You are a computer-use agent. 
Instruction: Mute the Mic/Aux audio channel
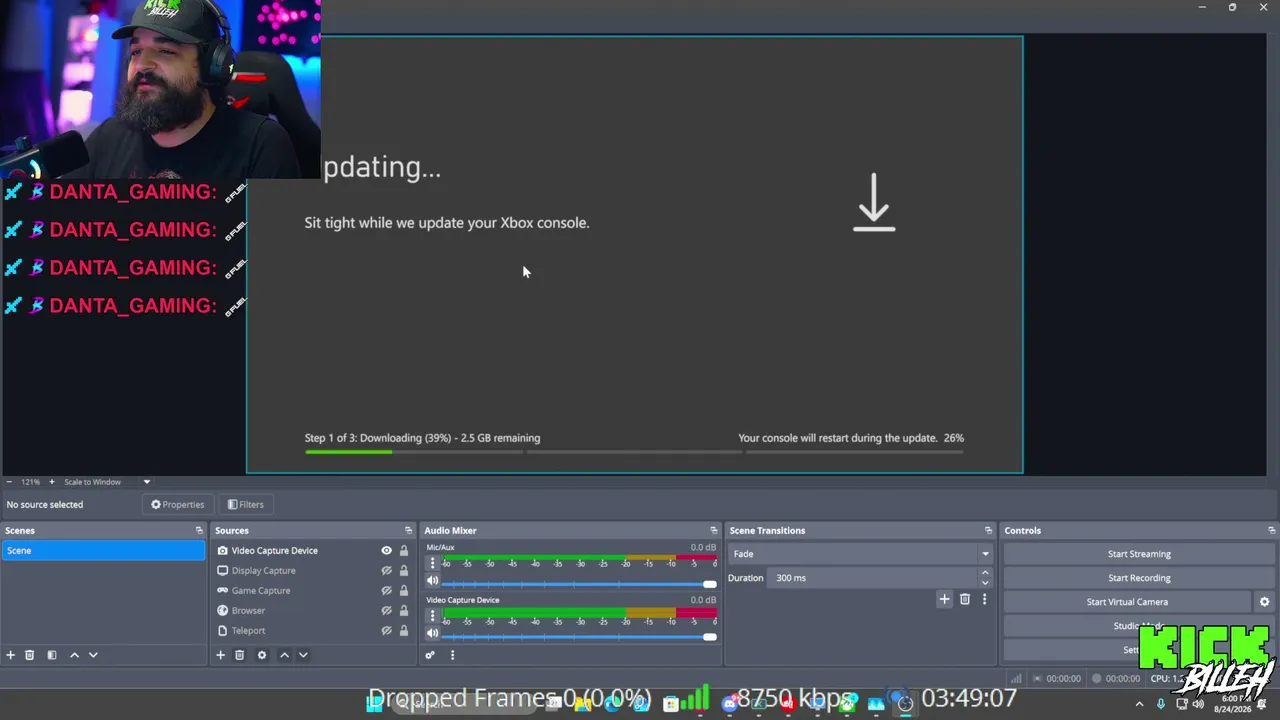click(x=433, y=581)
